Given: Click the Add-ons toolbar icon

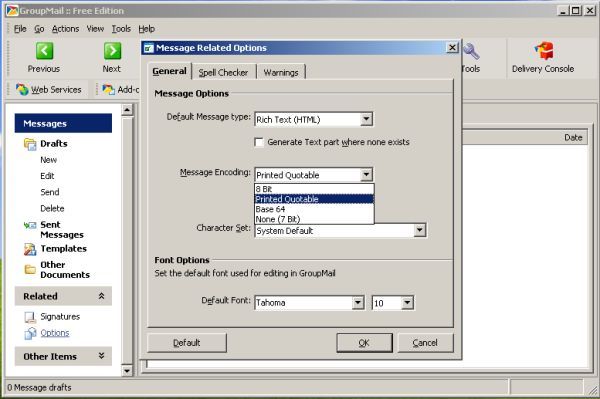Looking at the screenshot, I should click(x=109, y=90).
